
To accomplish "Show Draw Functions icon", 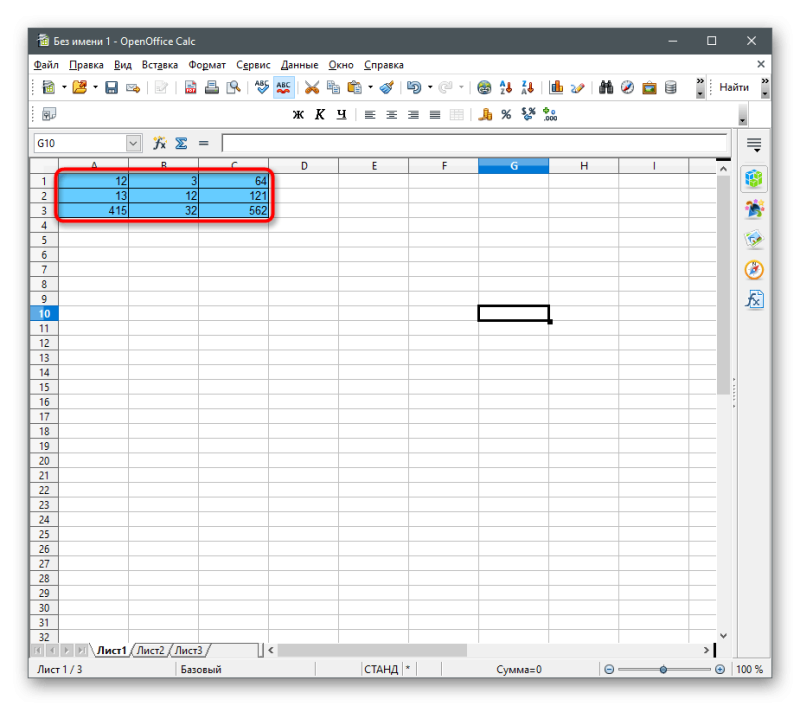I will (x=578, y=88).
